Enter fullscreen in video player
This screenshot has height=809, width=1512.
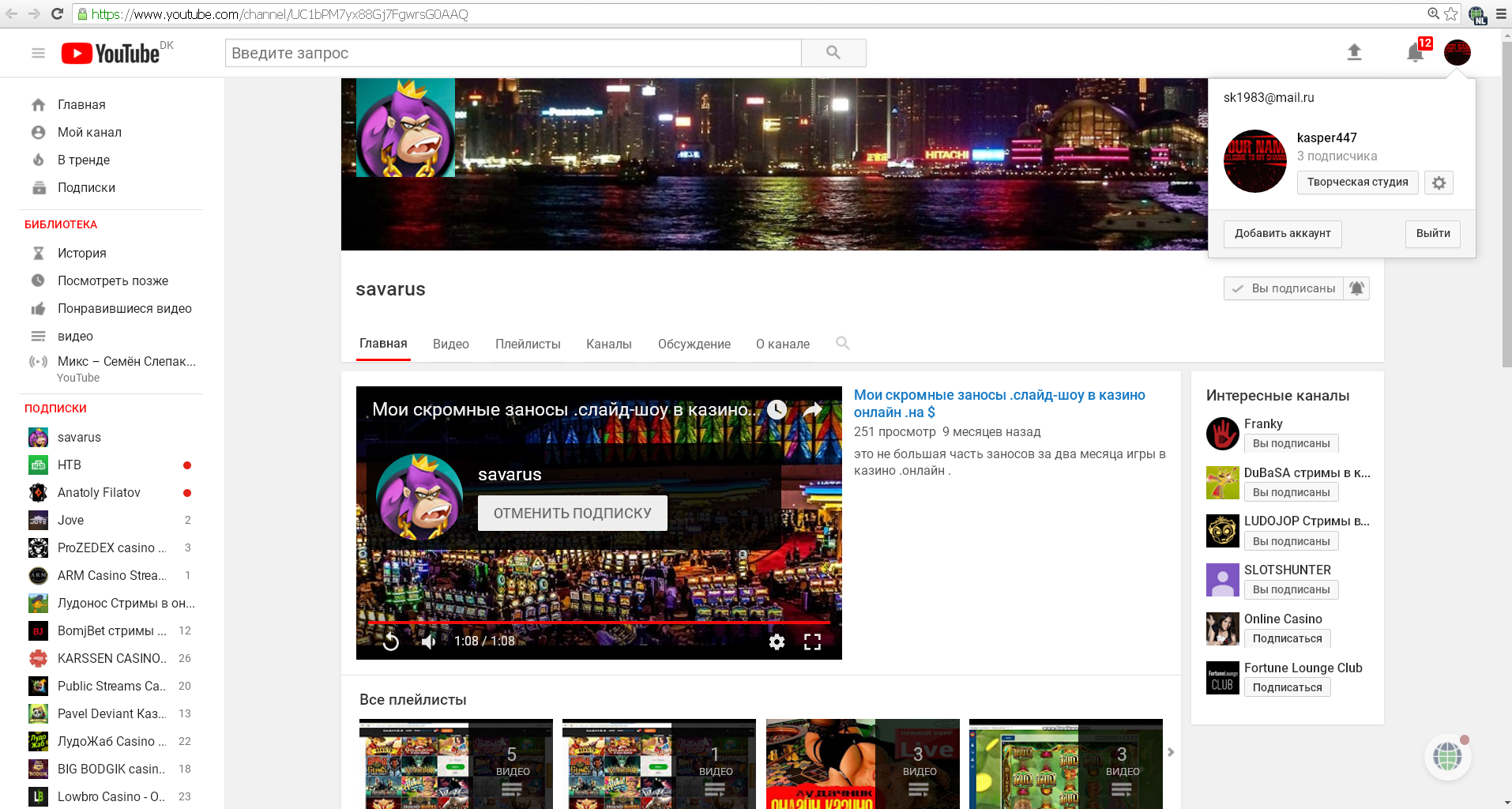[x=813, y=642]
